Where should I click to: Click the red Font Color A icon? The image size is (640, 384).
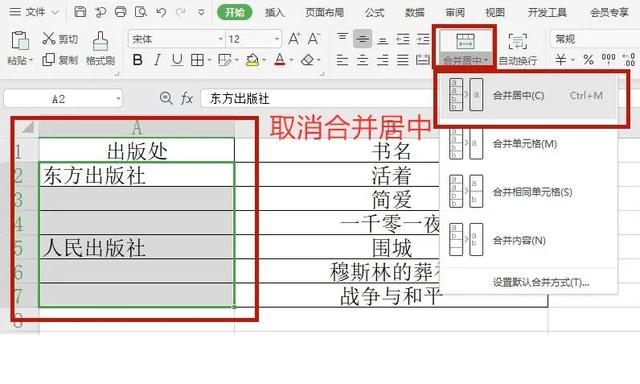click(280, 60)
